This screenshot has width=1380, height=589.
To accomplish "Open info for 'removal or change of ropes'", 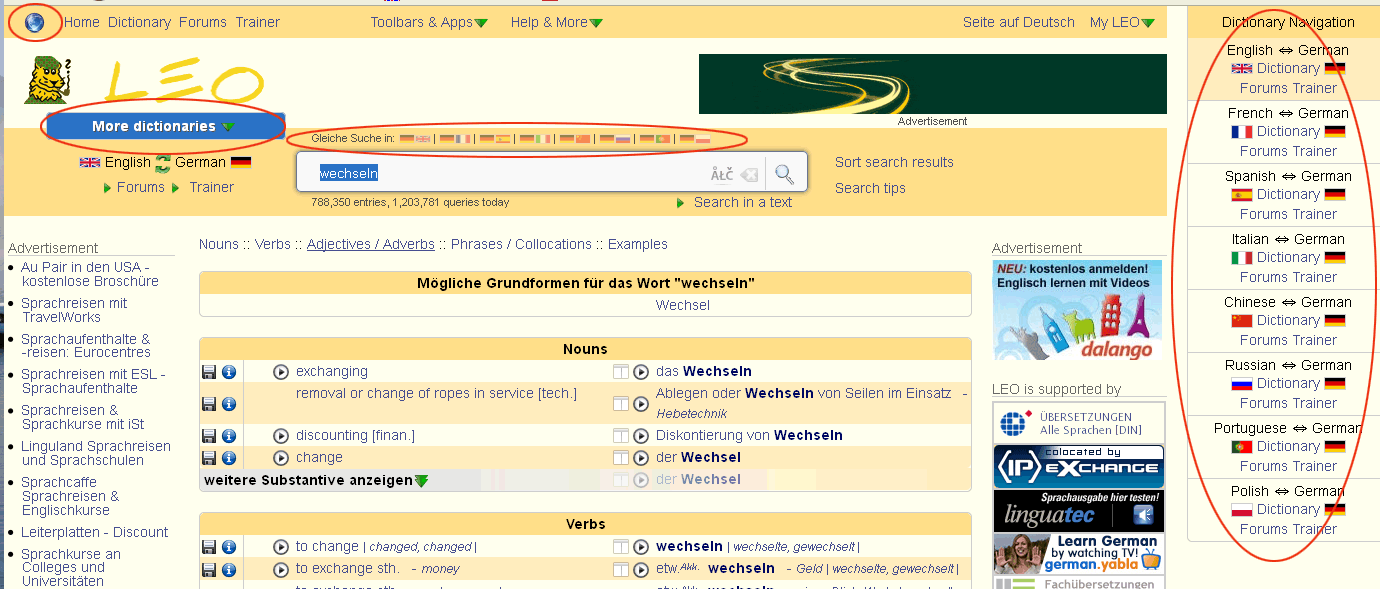I will pos(229,404).
